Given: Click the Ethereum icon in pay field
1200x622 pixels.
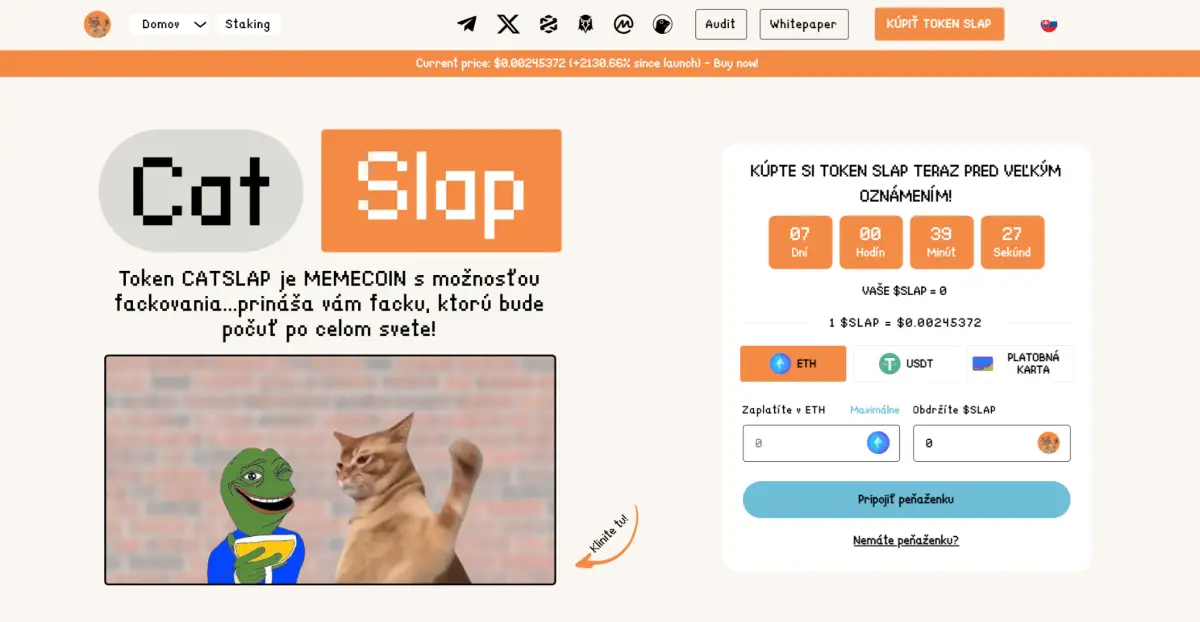Looking at the screenshot, I should pyautogui.click(x=878, y=443).
